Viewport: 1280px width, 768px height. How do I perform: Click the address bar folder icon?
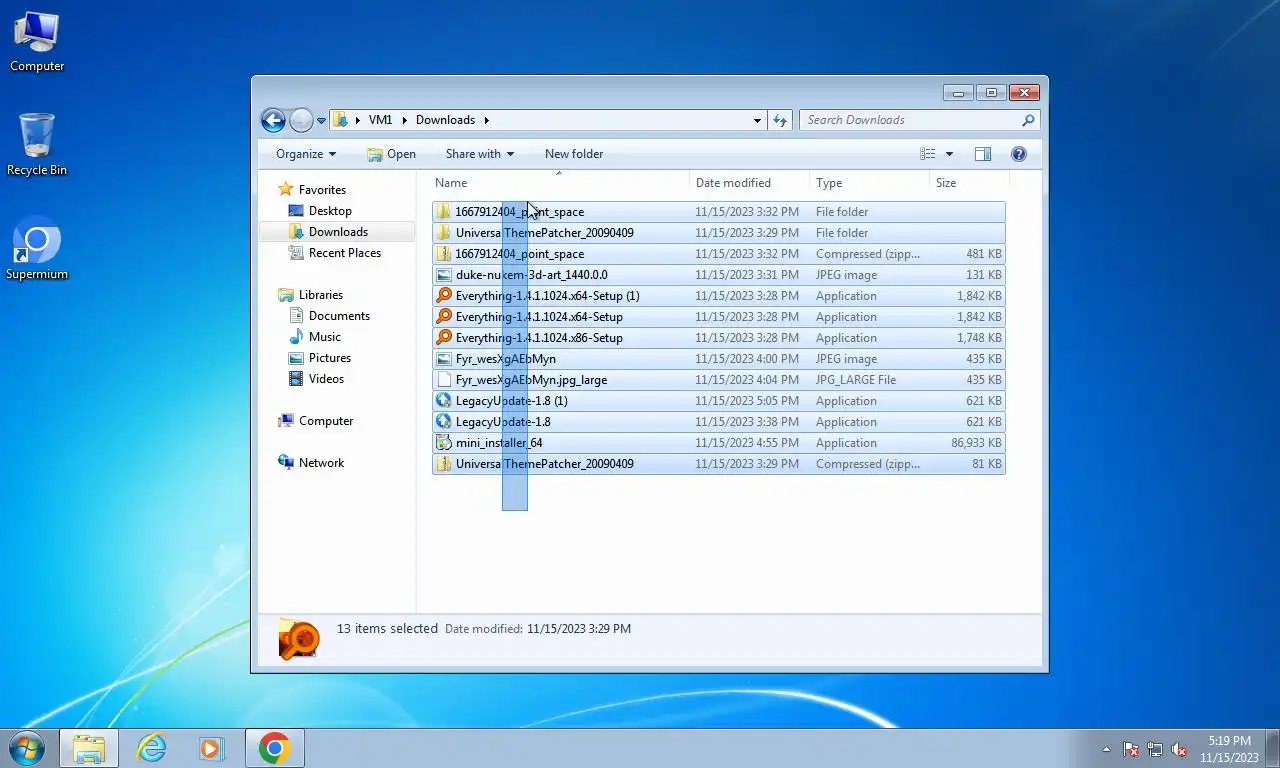[341, 120]
